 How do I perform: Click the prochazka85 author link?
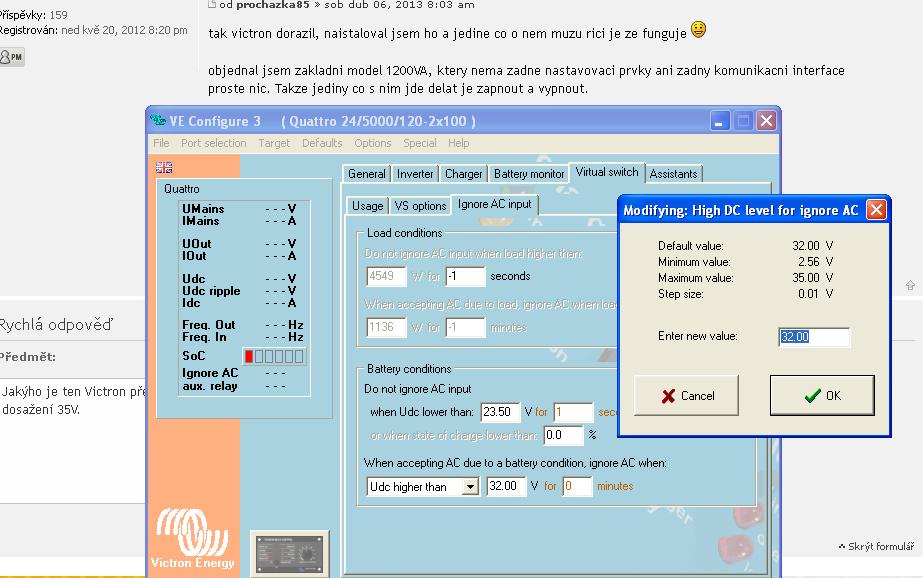point(273,5)
